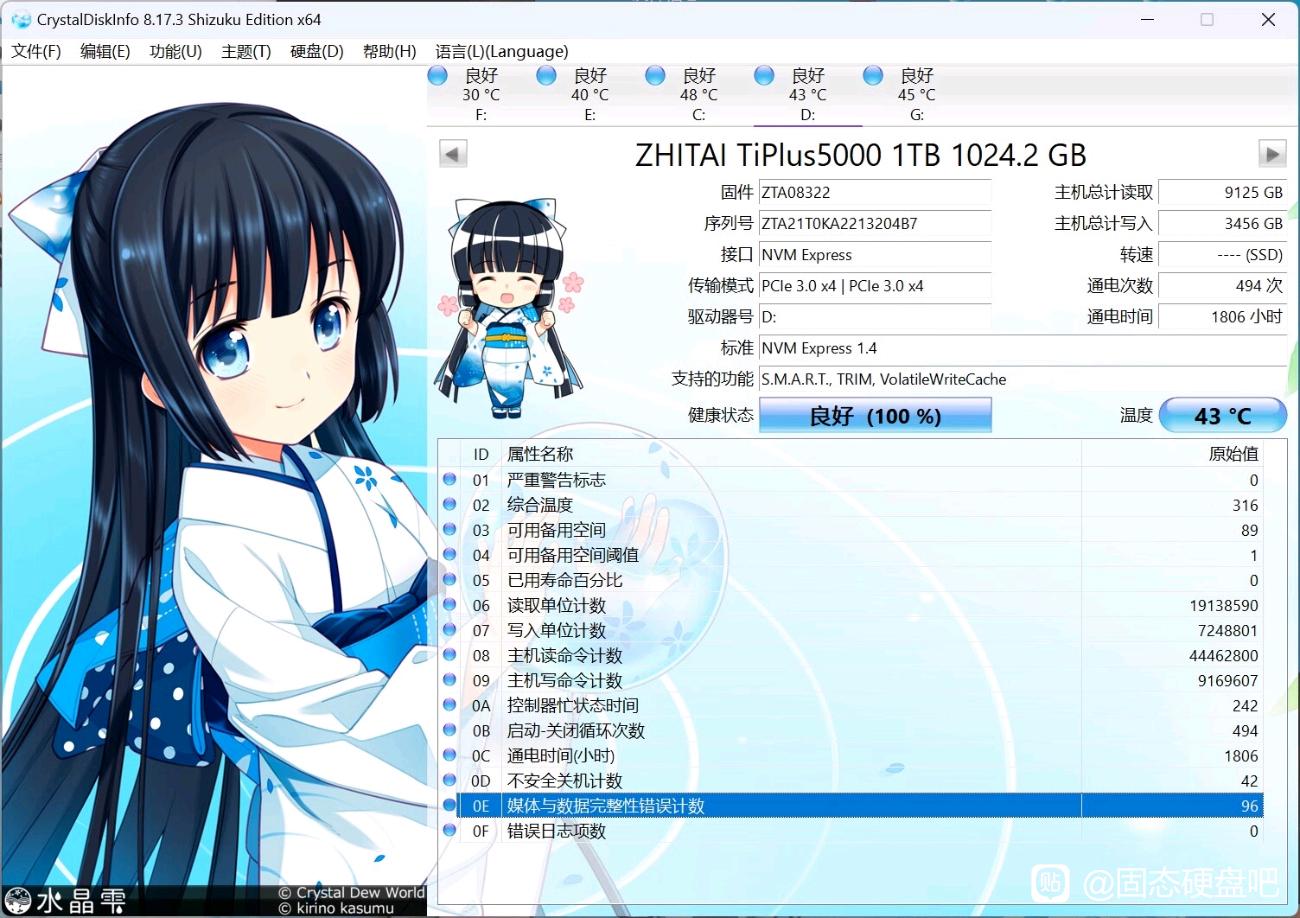This screenshot has height=918, width=1300.
Task: Click the transfer mode field PCIe 3.0 x4
Action: point(875,285)
